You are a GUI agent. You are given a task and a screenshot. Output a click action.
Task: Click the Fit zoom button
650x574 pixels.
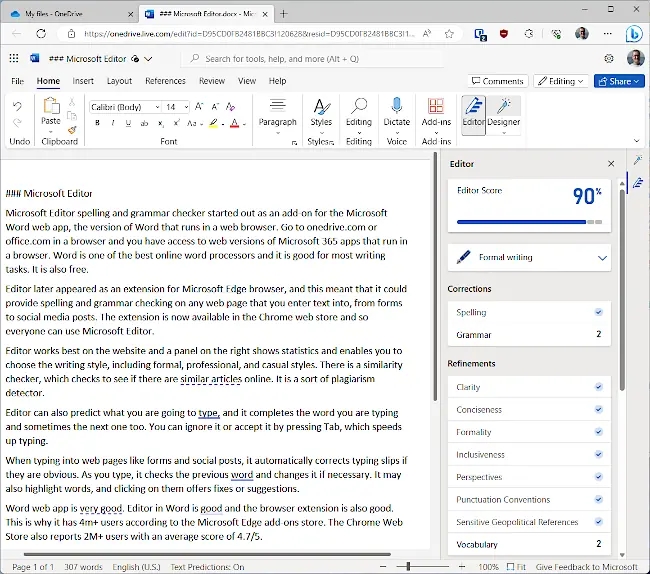pos(516,567)
